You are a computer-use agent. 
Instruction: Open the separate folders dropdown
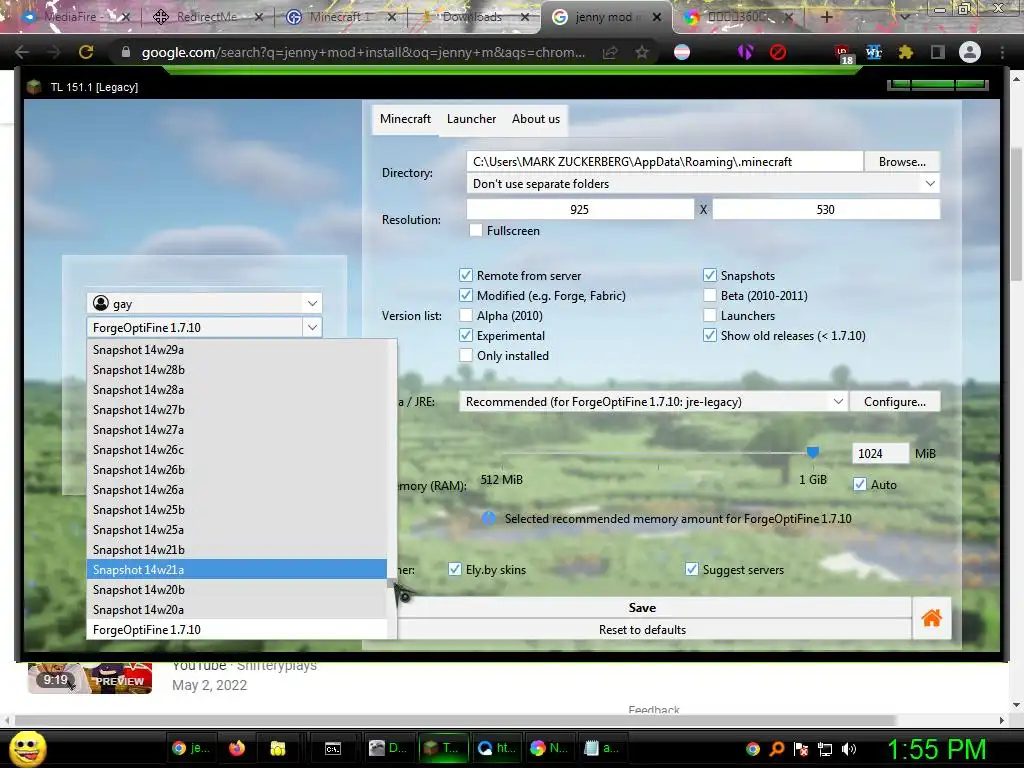point(703,184)
